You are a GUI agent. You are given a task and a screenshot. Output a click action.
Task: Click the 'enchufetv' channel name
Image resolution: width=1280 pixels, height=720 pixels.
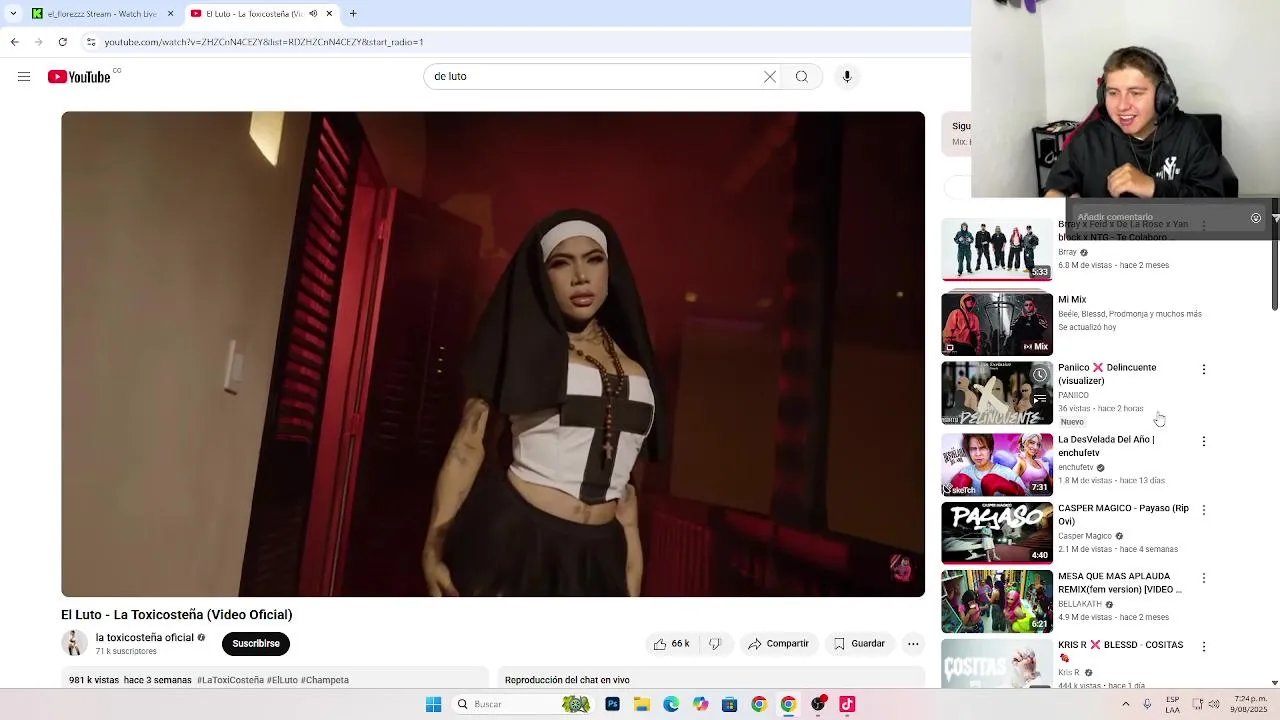pyautogui.click(x=1076, y=467)
